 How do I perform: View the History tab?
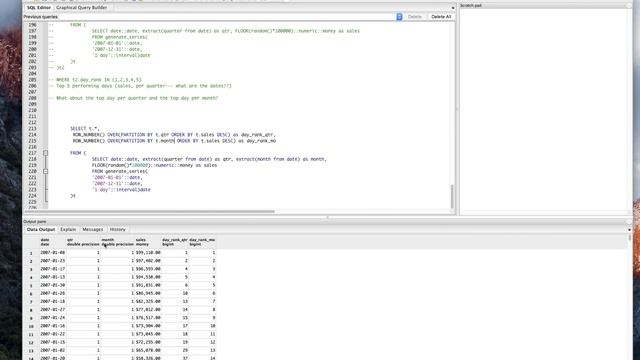tap(118, 230)
